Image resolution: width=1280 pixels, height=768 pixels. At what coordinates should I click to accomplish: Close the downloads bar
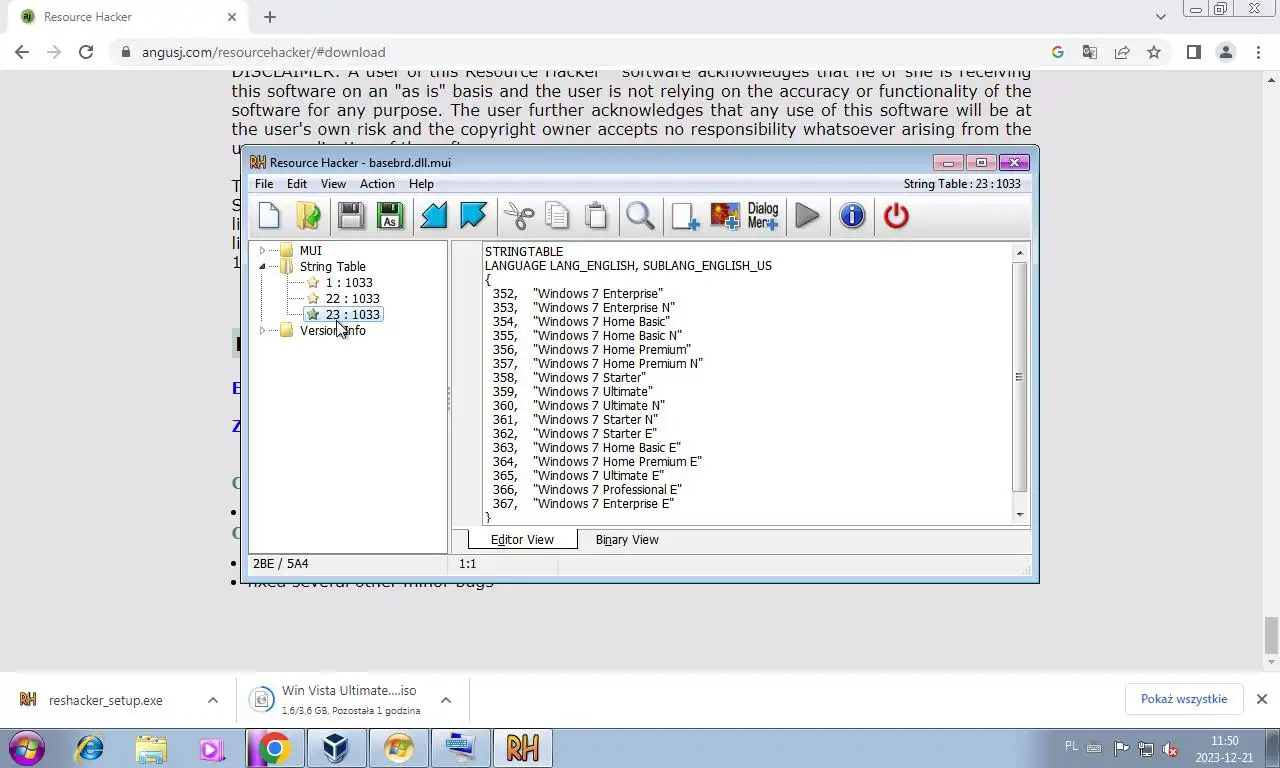(1262, 699)
